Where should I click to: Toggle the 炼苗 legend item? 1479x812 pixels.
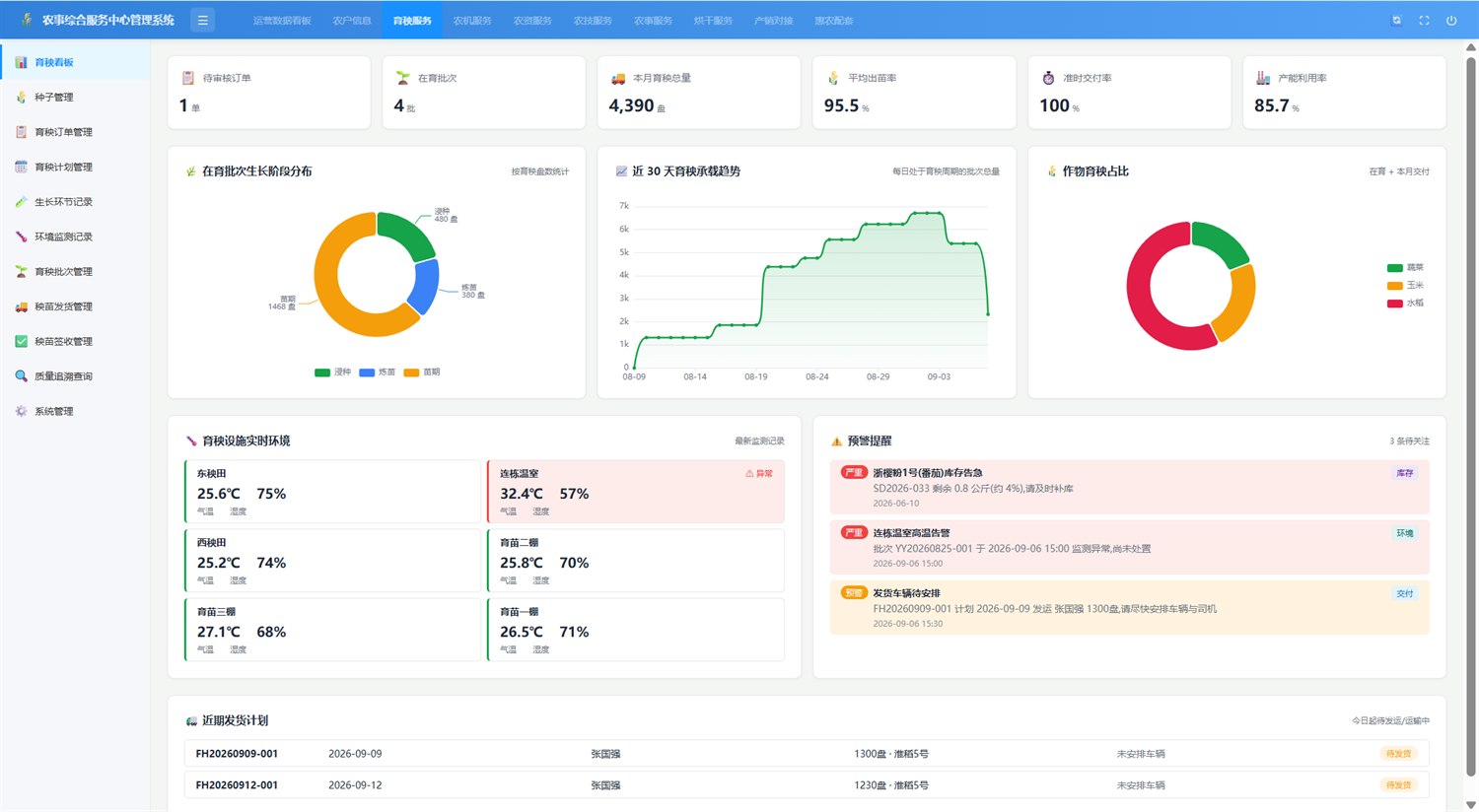pyautogui.click(x=377, y=372)
